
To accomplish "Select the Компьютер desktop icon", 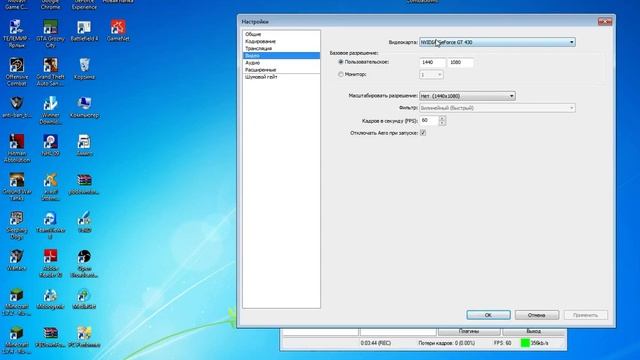I will click(x=84, y=107).
